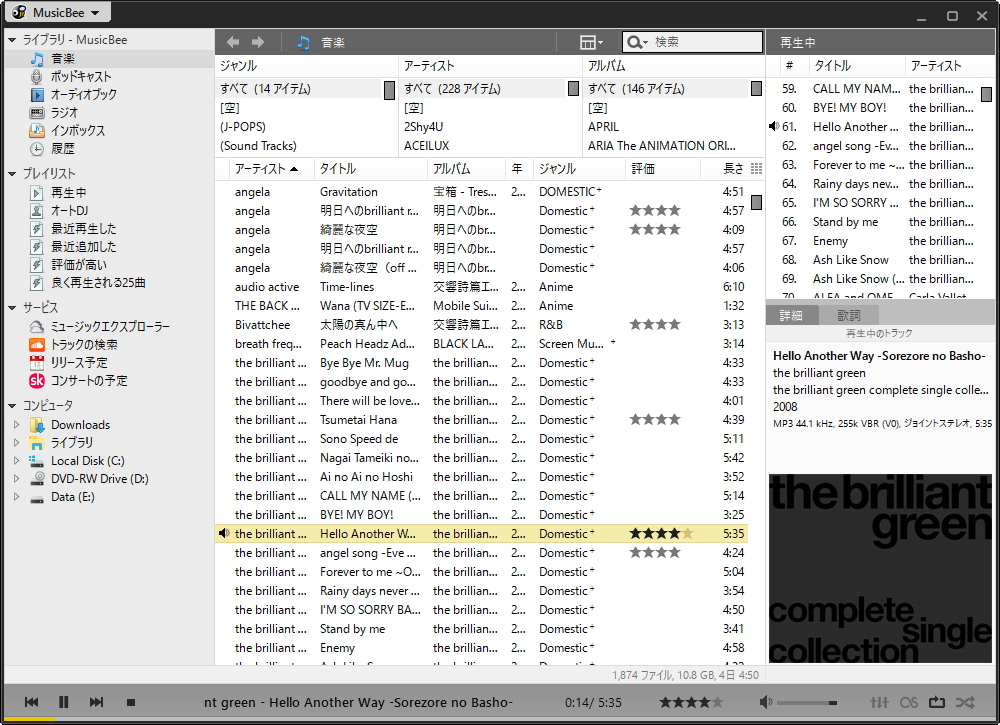Screen dimensions: 1000x725
Task: Click the playback progress bar at bottom
Action: tap(500, 719)
